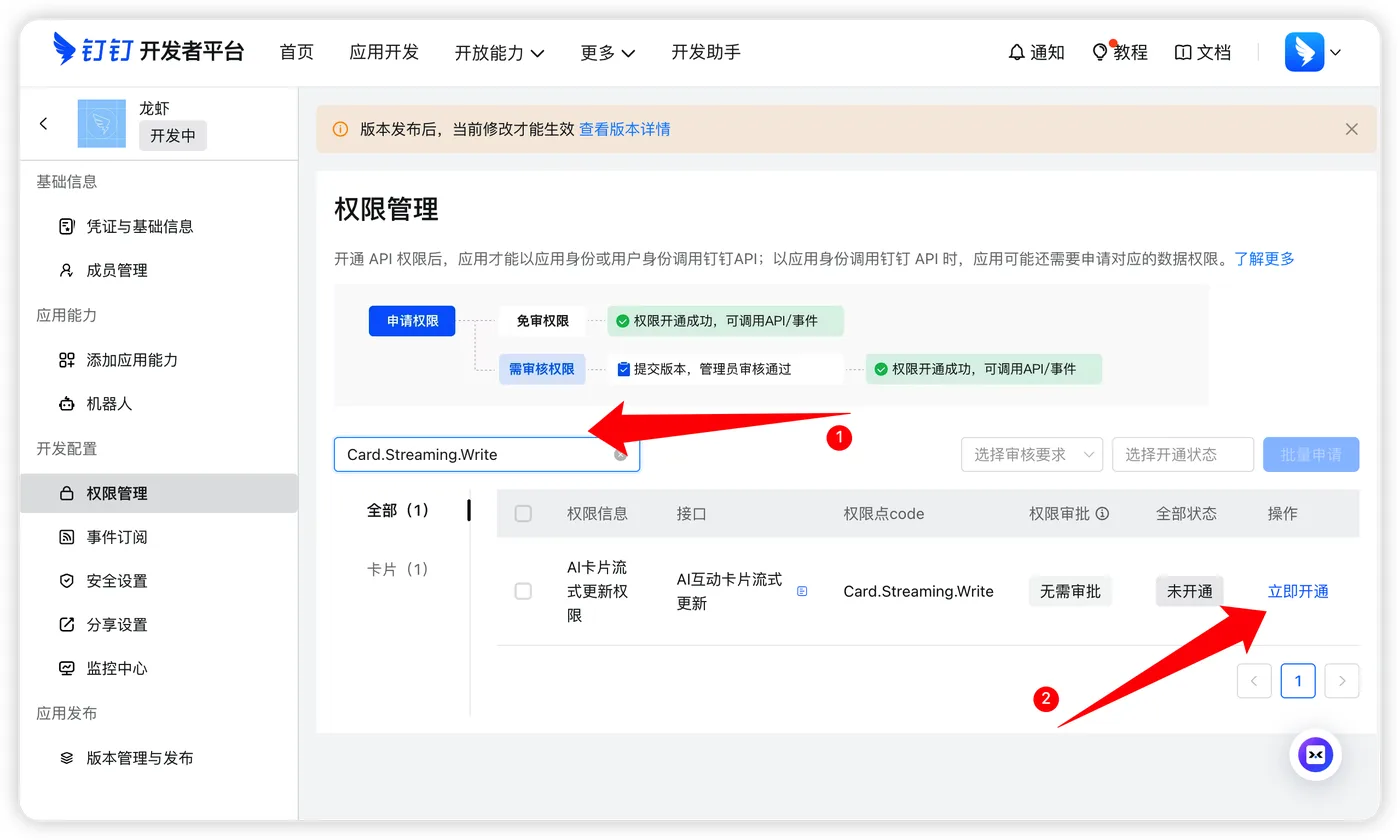Click the permission search input field

(x=487, y=454)
